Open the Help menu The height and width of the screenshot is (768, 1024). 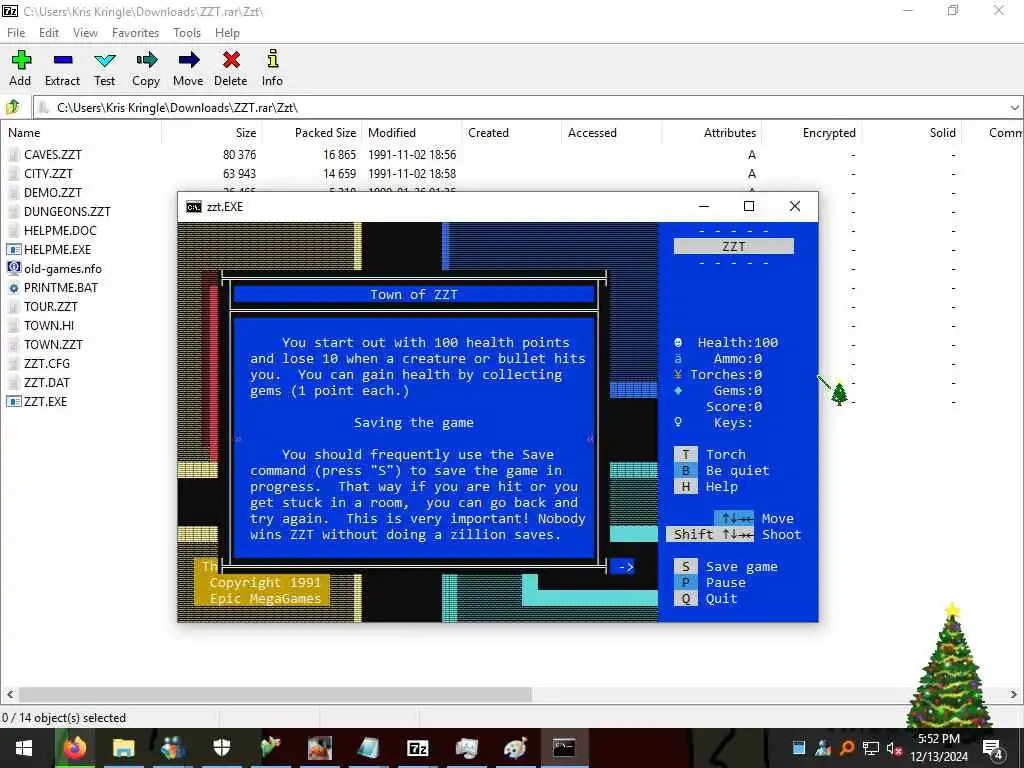pos(227,33)
